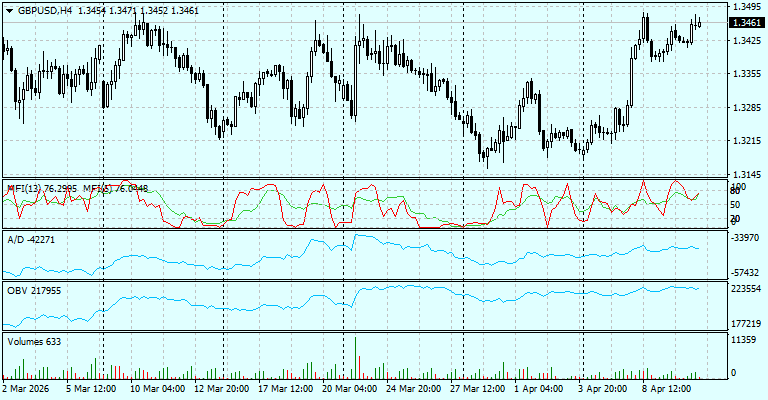768x400 pixels.
Task: Click the open price 1.3454 in the title
Action: (x=92, y=11)
